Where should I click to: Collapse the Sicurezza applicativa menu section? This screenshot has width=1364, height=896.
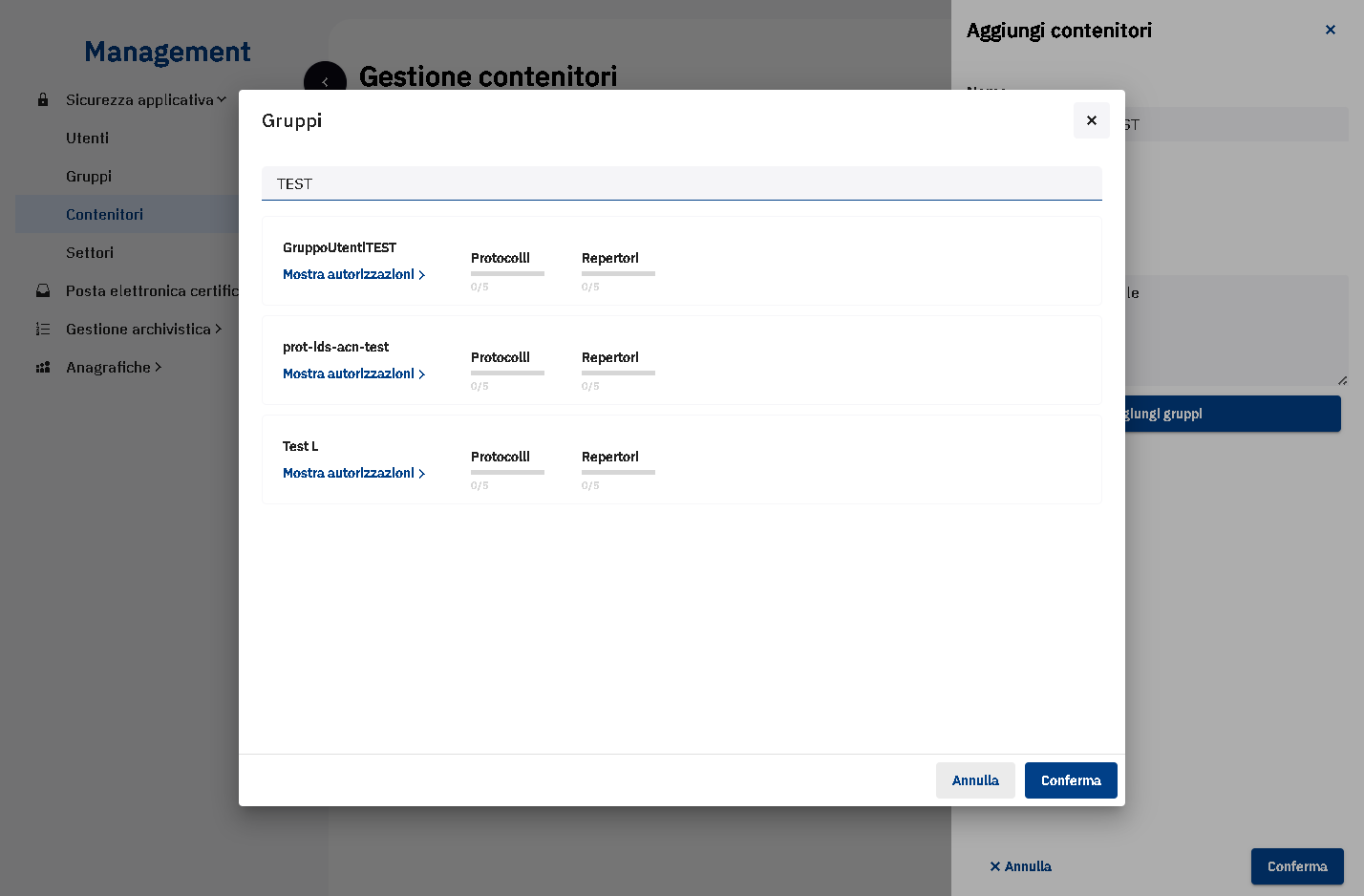tap(146, 99)
